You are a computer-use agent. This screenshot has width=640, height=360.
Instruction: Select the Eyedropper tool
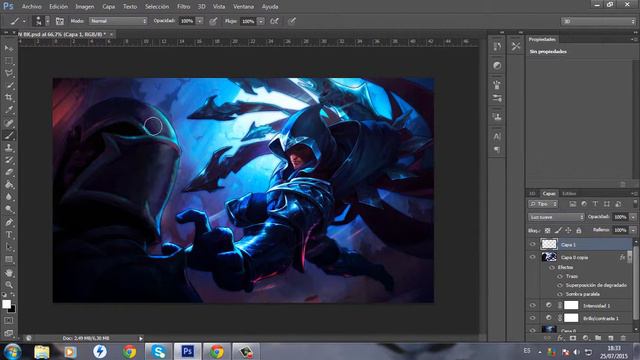[9, 110]
